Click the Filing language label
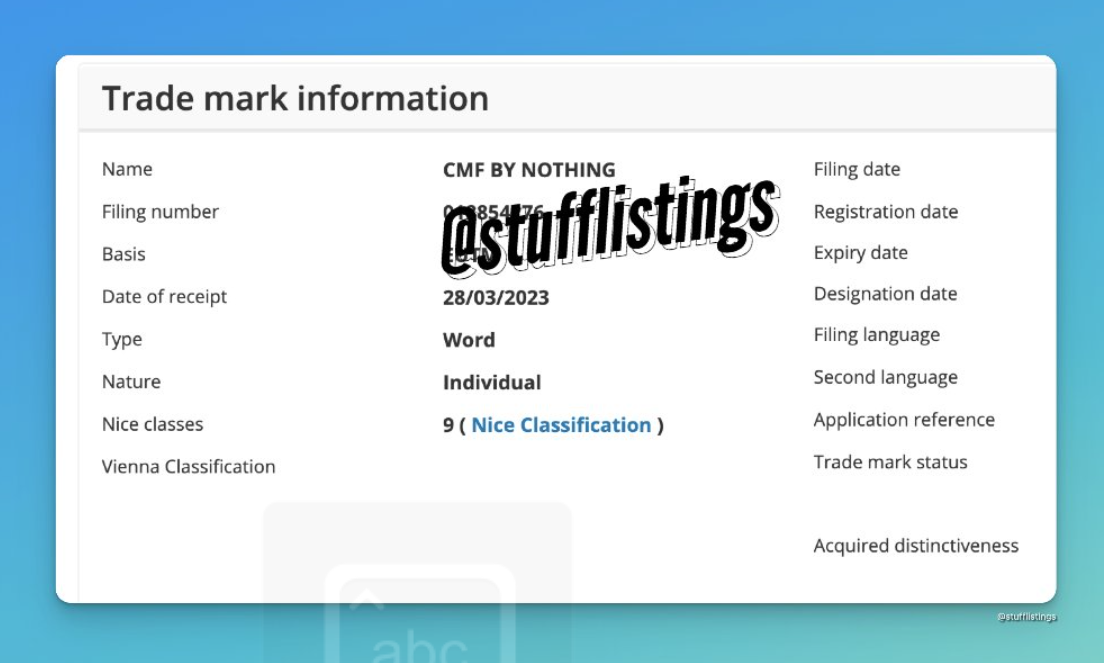The height and width of the screenshot is (663, 1104). (876, 335)
